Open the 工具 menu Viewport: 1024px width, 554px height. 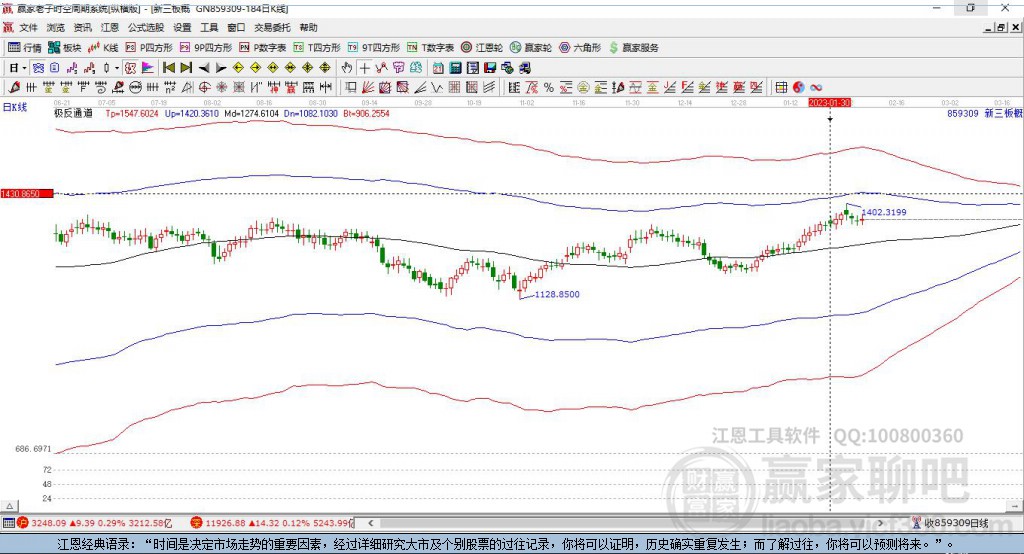(209, 27)
